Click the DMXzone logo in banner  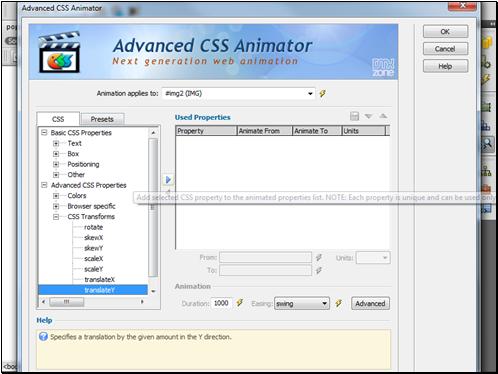pyautogui.click(x=383, y=67)
